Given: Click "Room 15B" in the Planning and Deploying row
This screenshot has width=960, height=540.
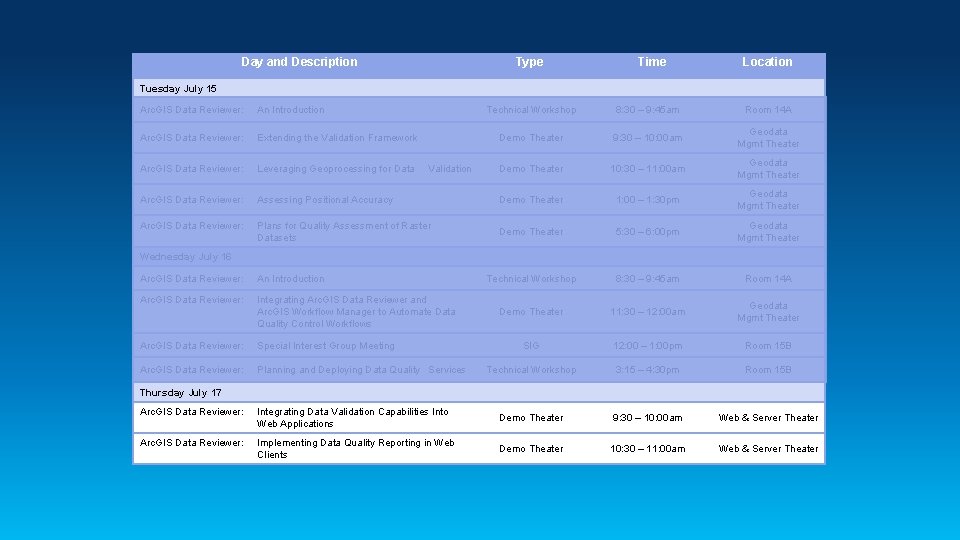Looking at the screenshot, I should [x=768, y=370].
